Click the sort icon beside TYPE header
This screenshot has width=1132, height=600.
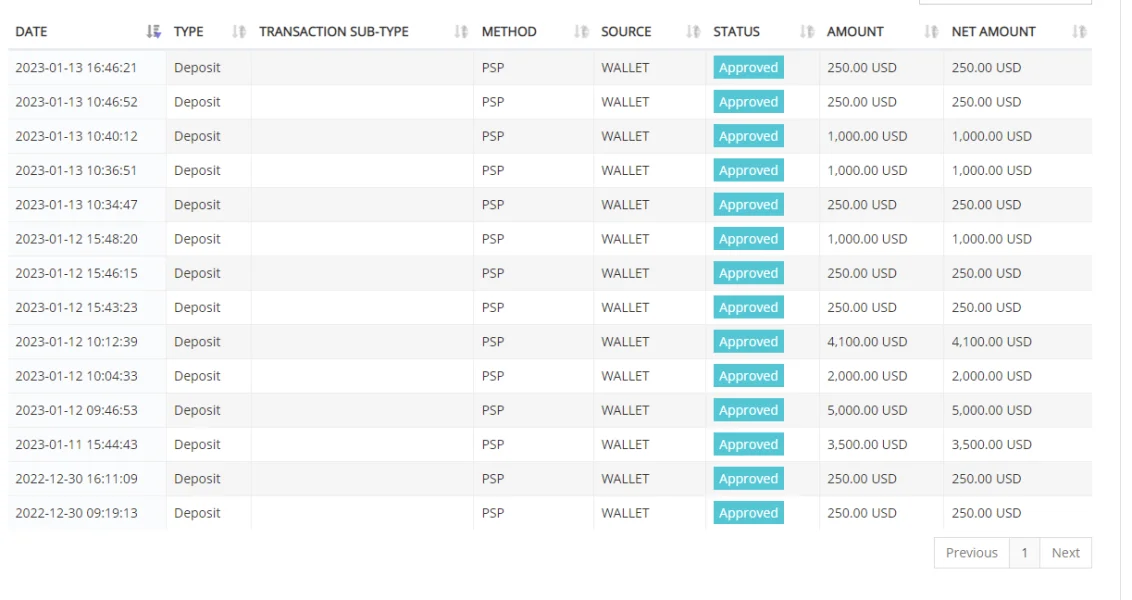tap(238, 32)
